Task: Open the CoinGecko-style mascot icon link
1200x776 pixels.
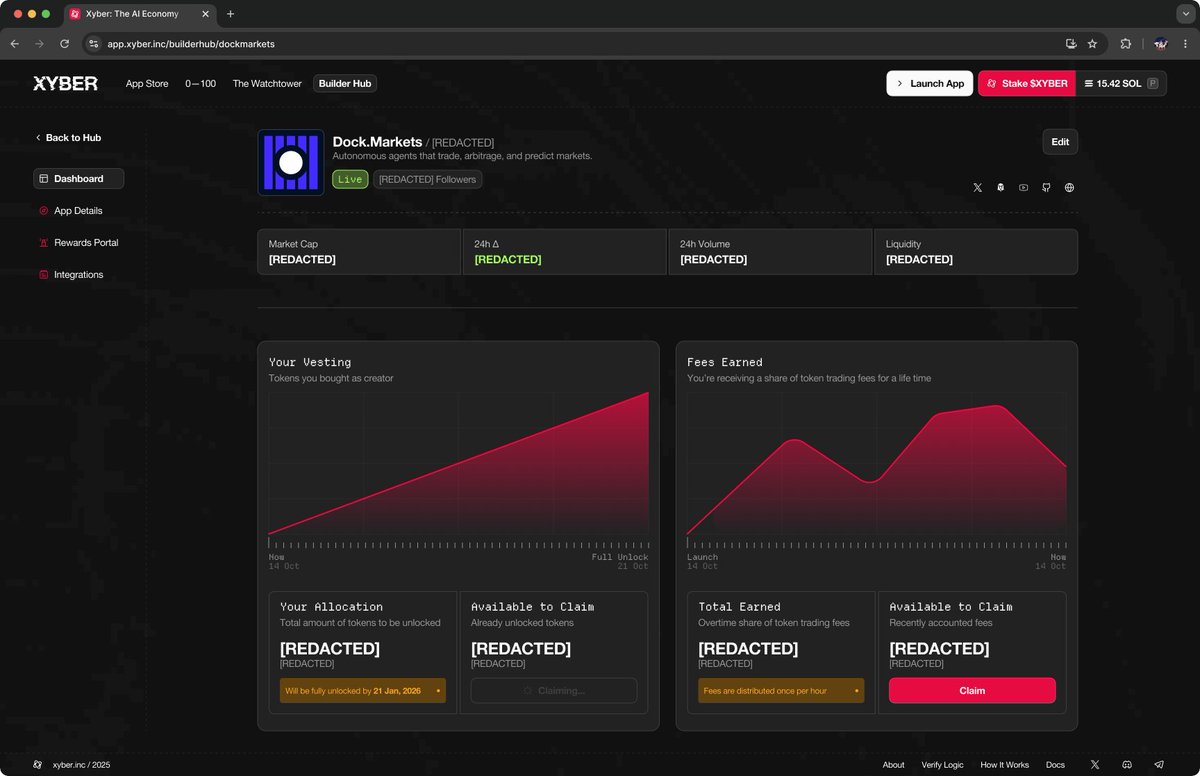Action: pos(1000,188)
